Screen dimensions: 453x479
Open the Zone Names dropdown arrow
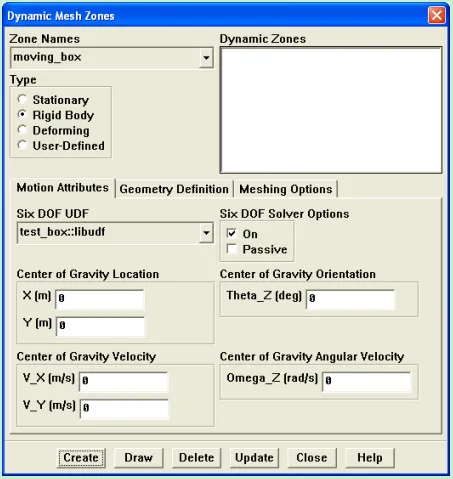pyautogui.click(x=206, y=58)
